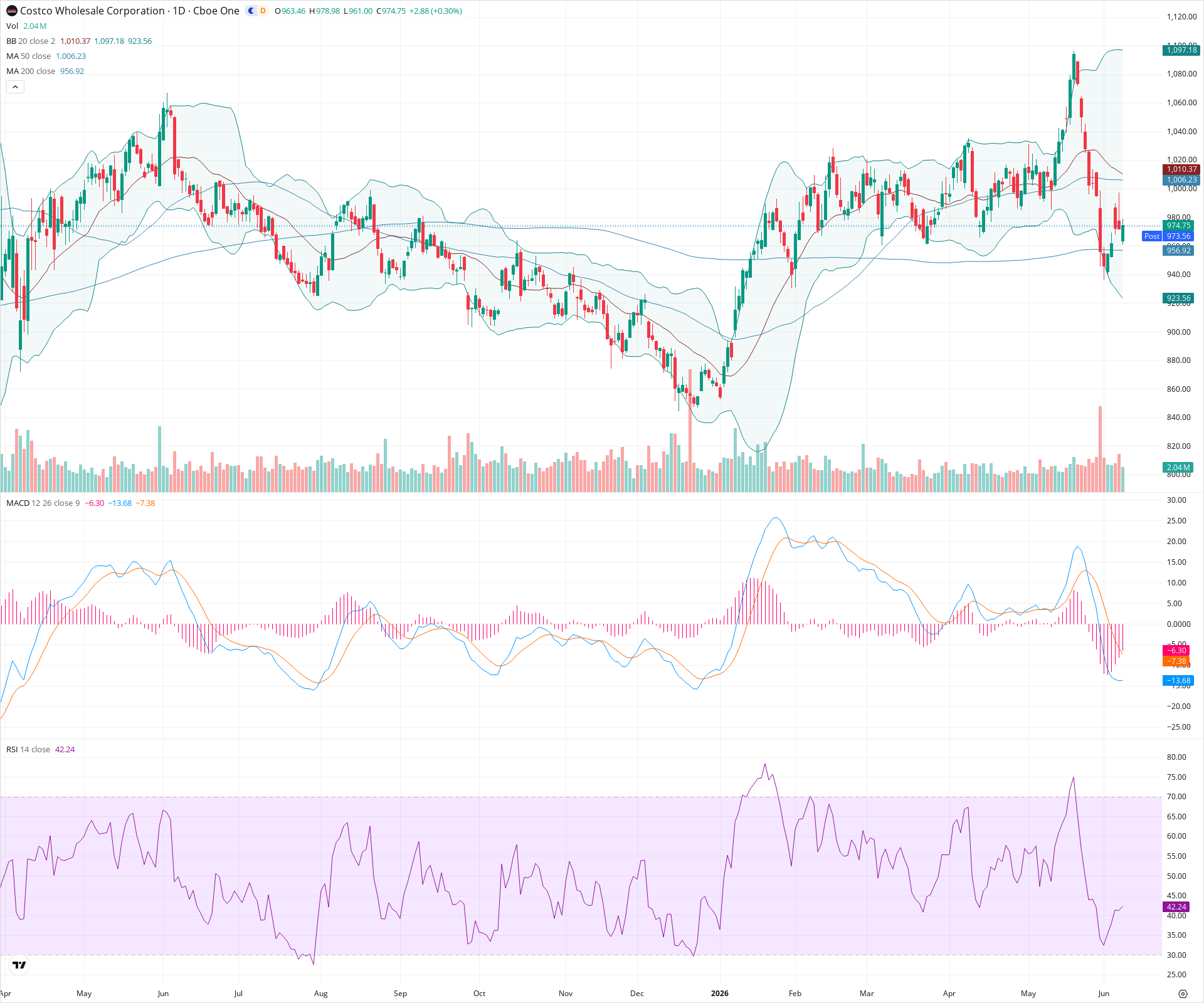Open chart settings via the gear icon
The image size is (1204, 1003).
tap(1183, 994)
